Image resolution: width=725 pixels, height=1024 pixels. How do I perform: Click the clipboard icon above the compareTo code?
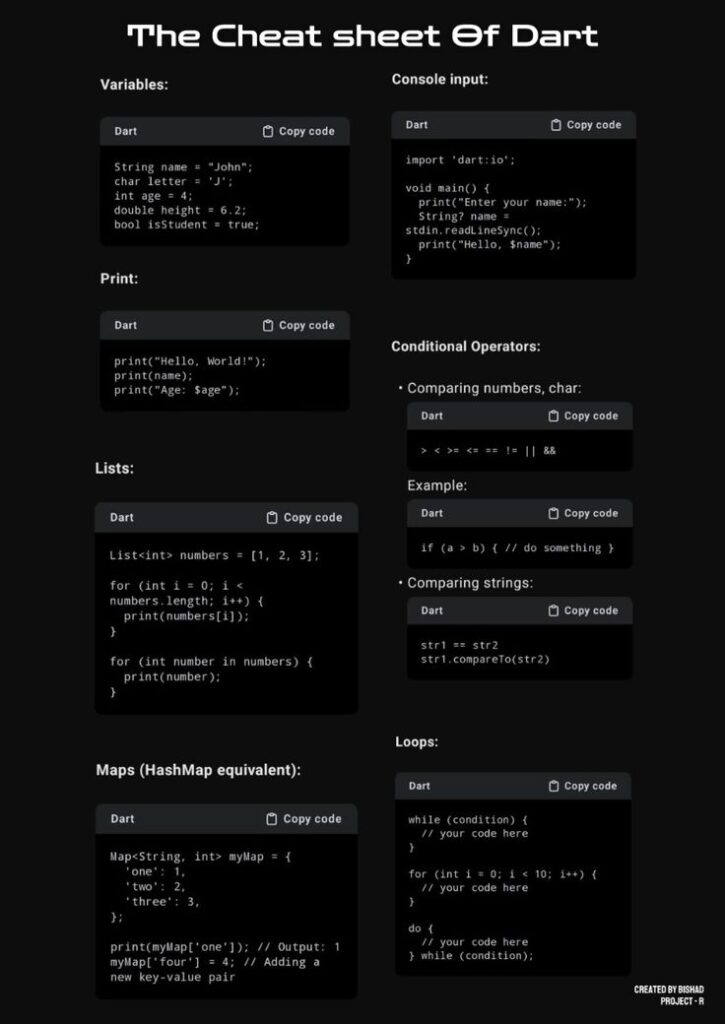pyautogui.click(x=553, y=610)
